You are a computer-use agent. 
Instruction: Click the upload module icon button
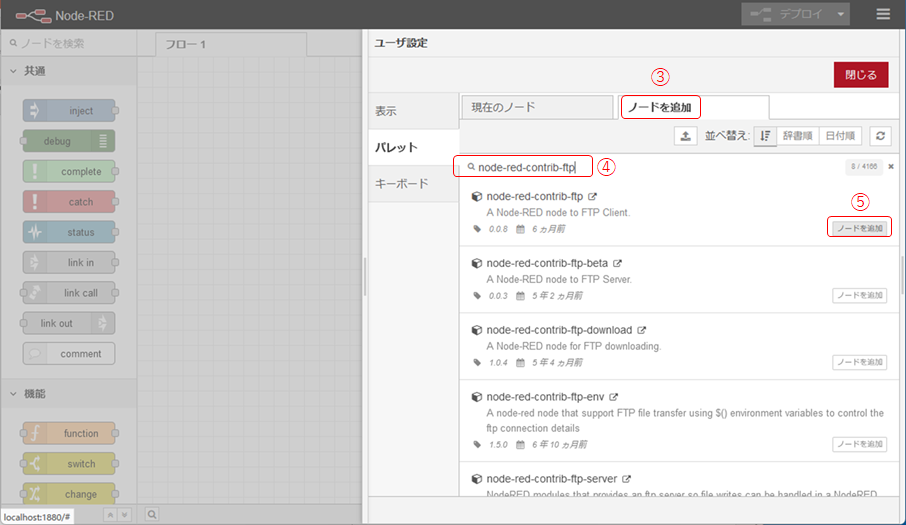point(685,137)
